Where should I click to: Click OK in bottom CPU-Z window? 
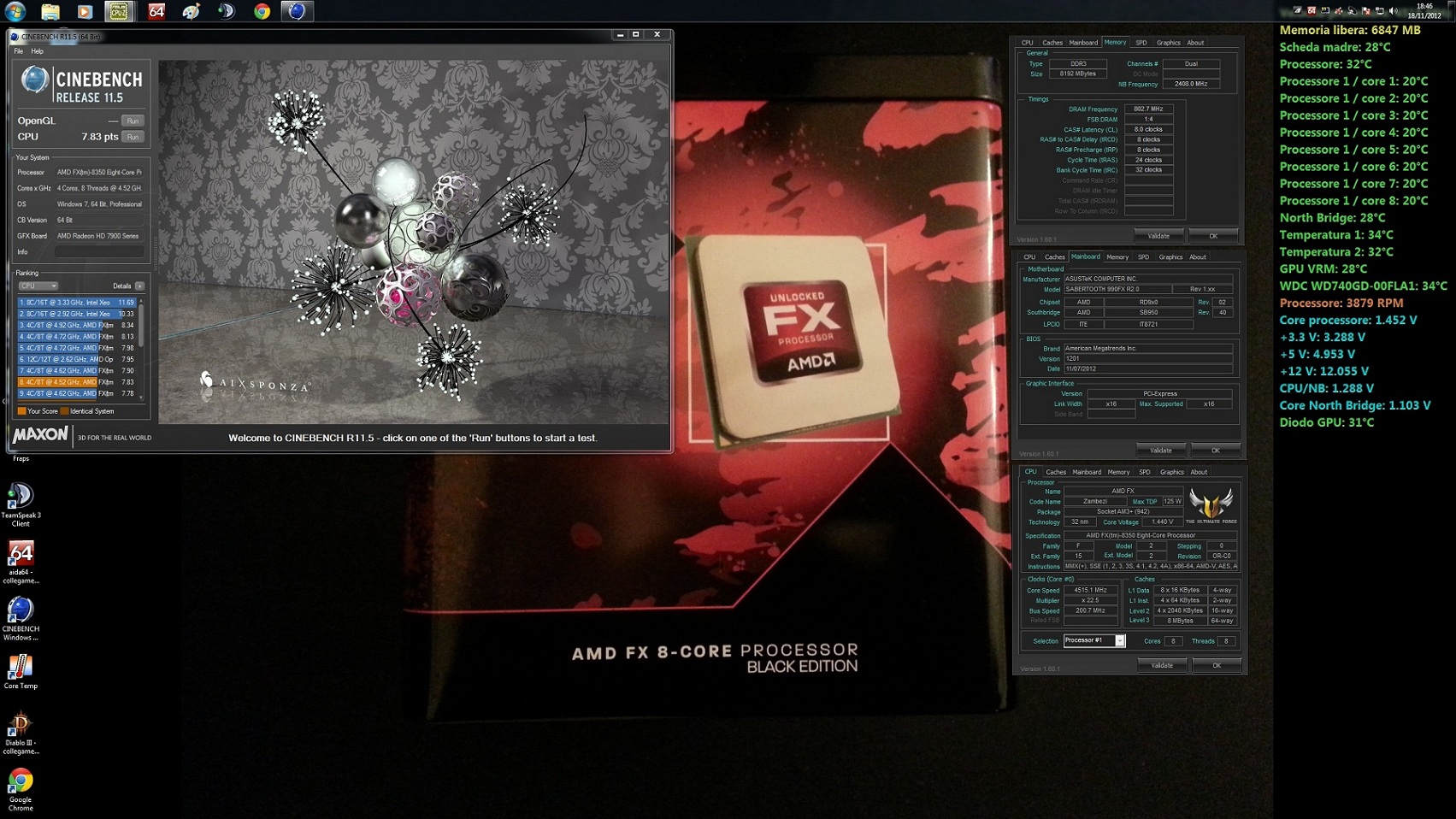1217,665
